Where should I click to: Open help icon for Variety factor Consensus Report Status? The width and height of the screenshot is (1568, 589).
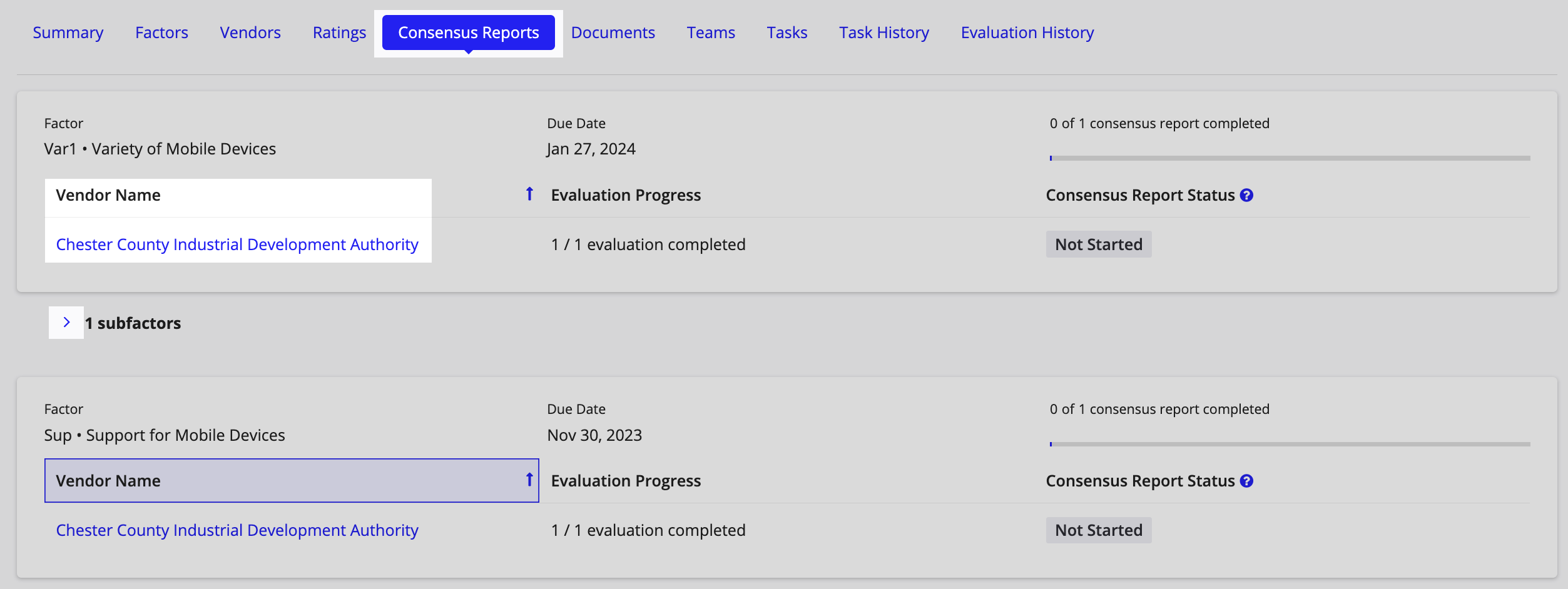[x=1246, y=195]
